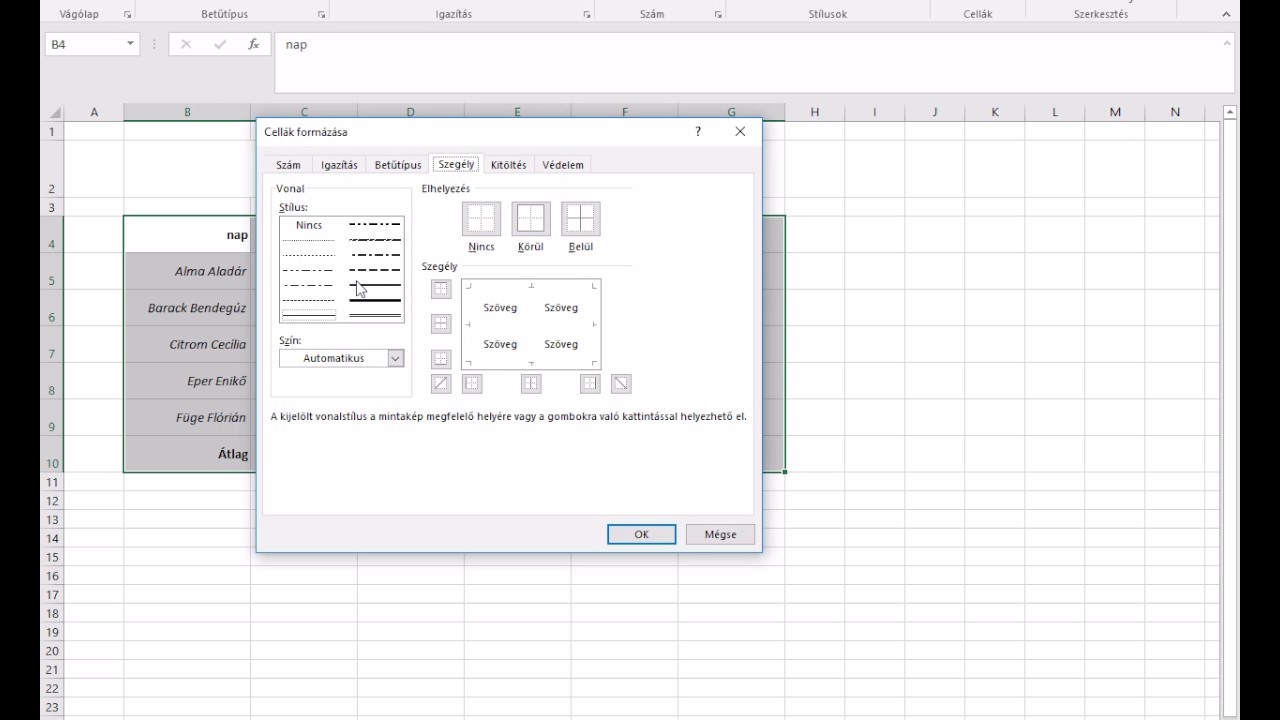Click cell containing 'Barack Bendegúz'
Viewport: 1280px width, 720px height.
point(187,308)
